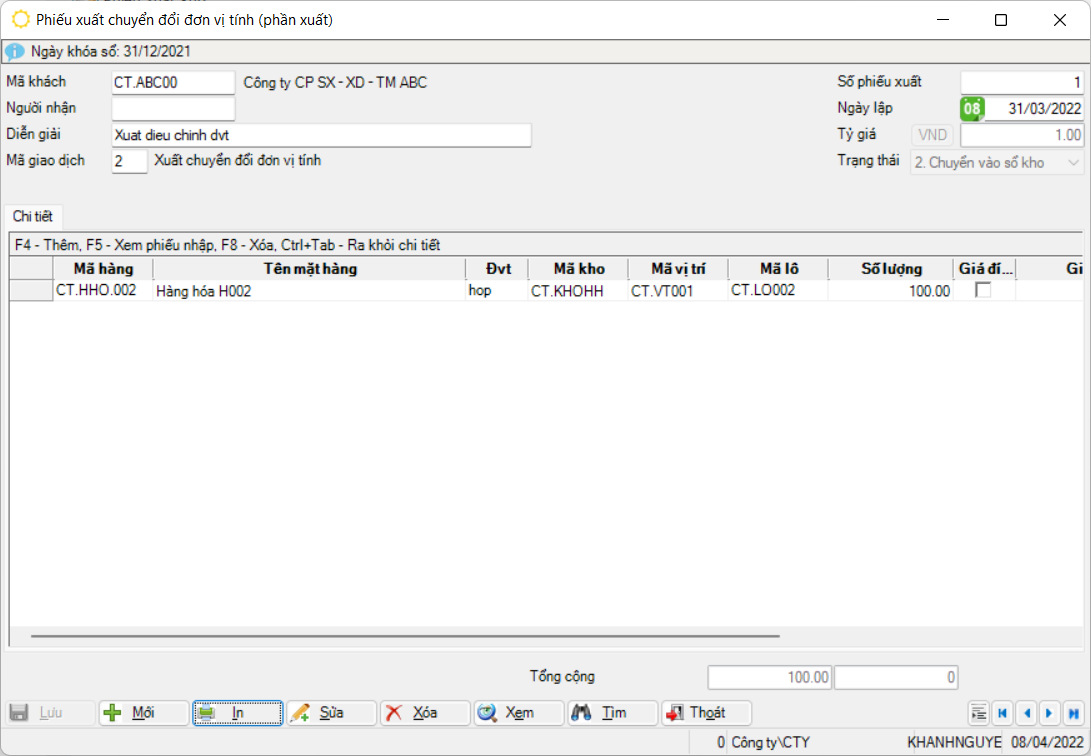Select the Chi tiết tab
1091x756 pixels.
click(33, 217)
